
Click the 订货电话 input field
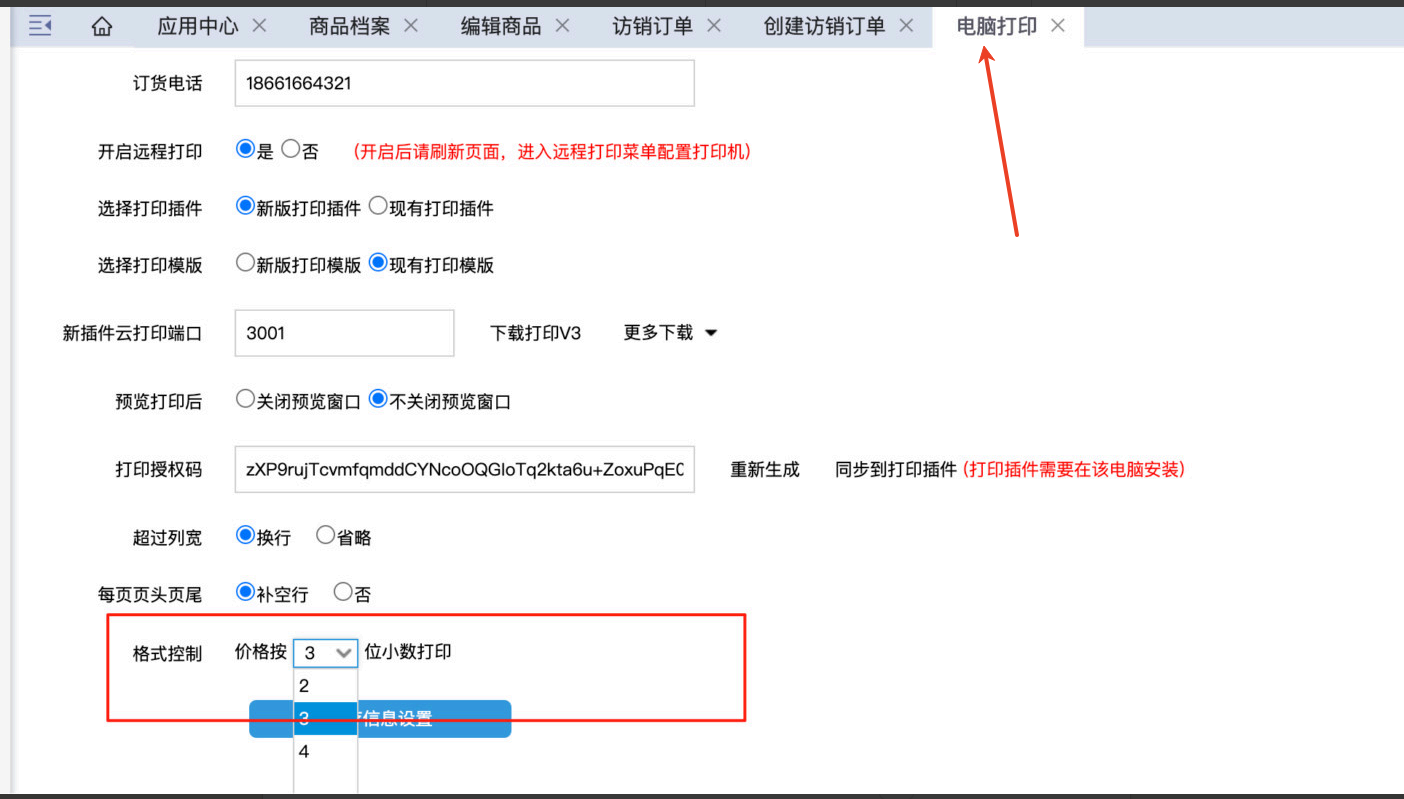click(x=464, y=83)
